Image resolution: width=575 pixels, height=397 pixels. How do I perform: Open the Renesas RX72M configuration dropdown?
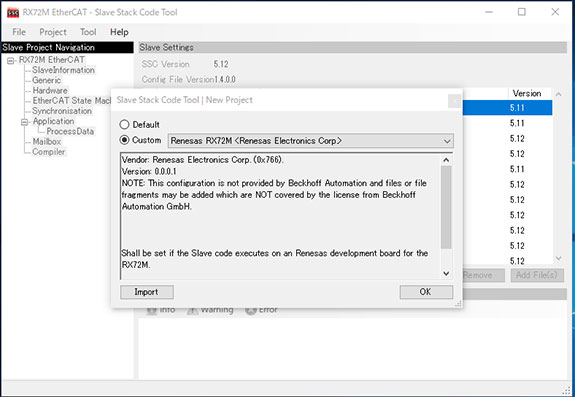[x=311, y=141]
